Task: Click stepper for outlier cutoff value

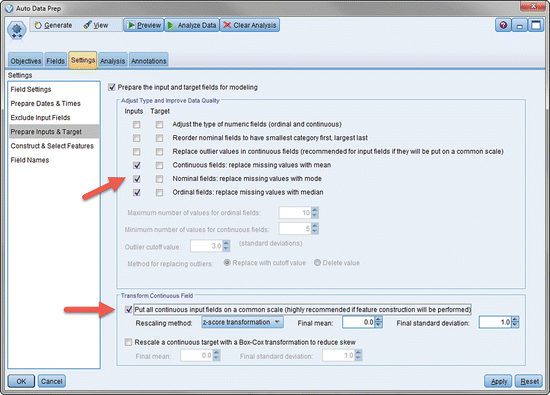Action: (x=226, y=246)
